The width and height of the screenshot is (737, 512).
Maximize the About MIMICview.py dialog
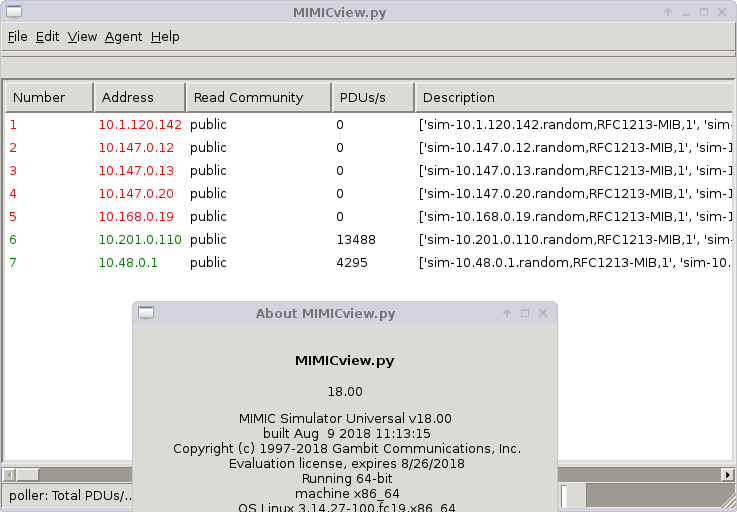coord(525,313)
